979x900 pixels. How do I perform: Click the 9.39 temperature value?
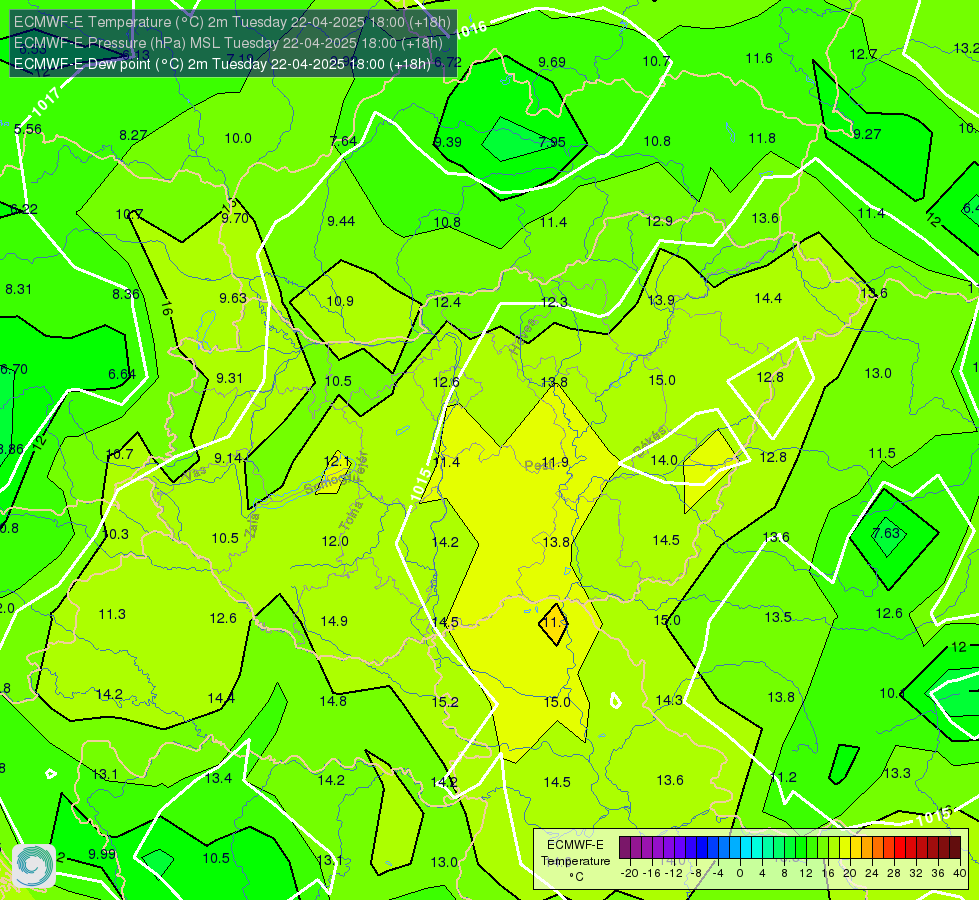click(448, 142)
